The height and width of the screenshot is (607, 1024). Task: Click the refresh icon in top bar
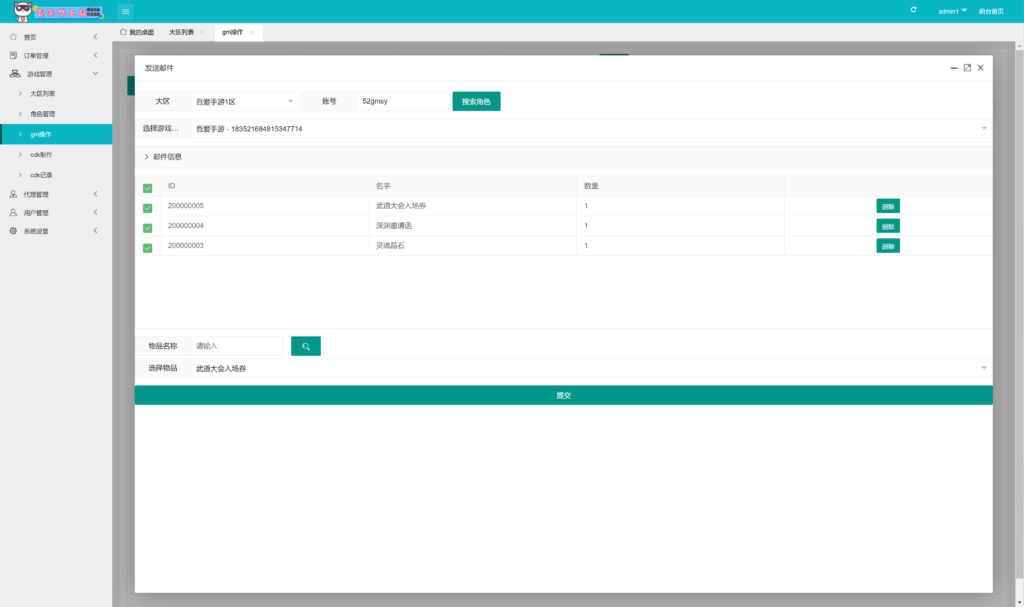pos(913,10)
